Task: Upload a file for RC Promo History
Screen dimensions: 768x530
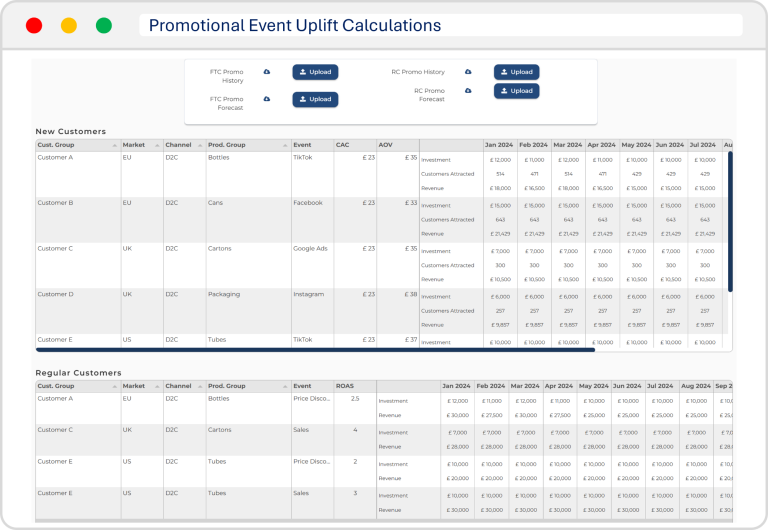Action: click(x=516, y=72)
